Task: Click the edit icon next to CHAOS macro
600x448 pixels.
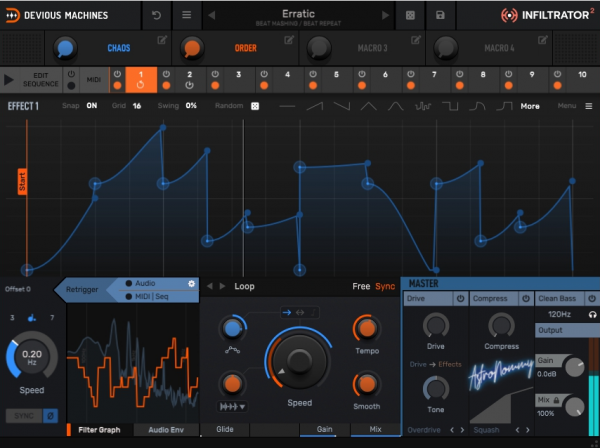Action: (x=162, y=40)
